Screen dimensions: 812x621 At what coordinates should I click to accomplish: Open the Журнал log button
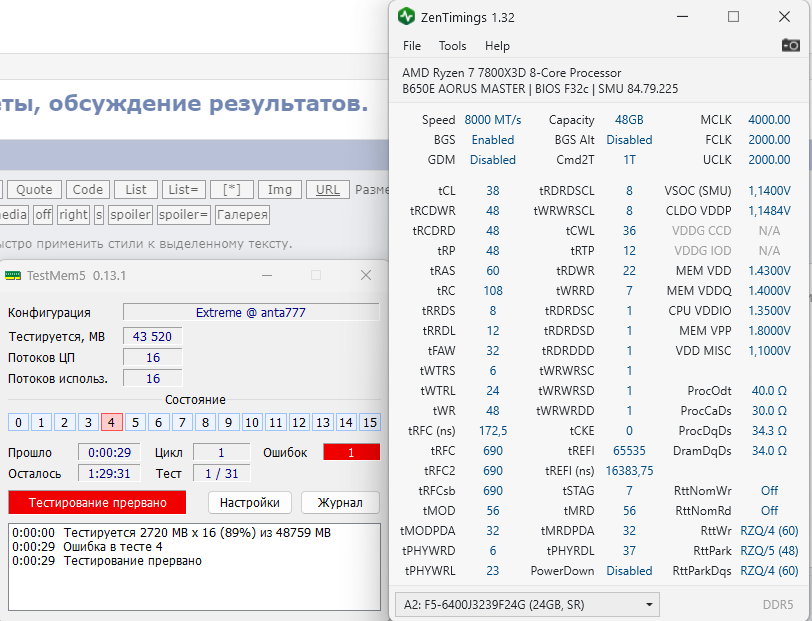coord(340,502)
